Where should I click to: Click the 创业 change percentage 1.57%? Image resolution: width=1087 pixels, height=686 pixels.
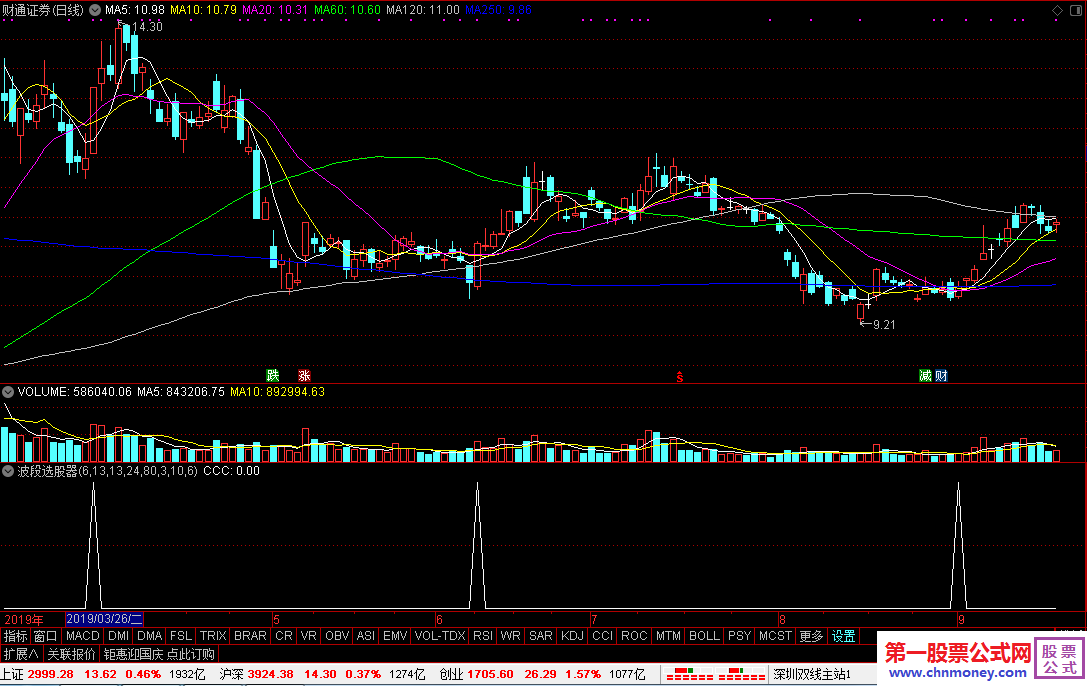coord(583,674)
